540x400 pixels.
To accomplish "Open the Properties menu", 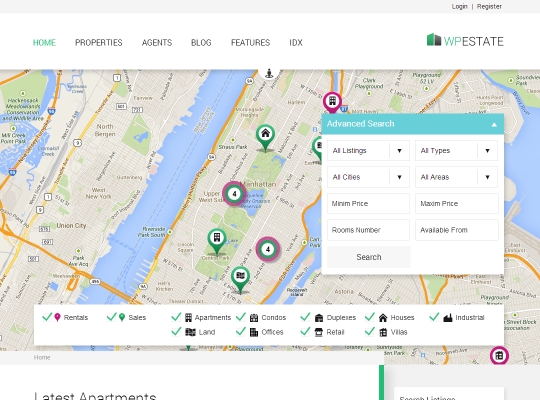I will pos(99,43).
